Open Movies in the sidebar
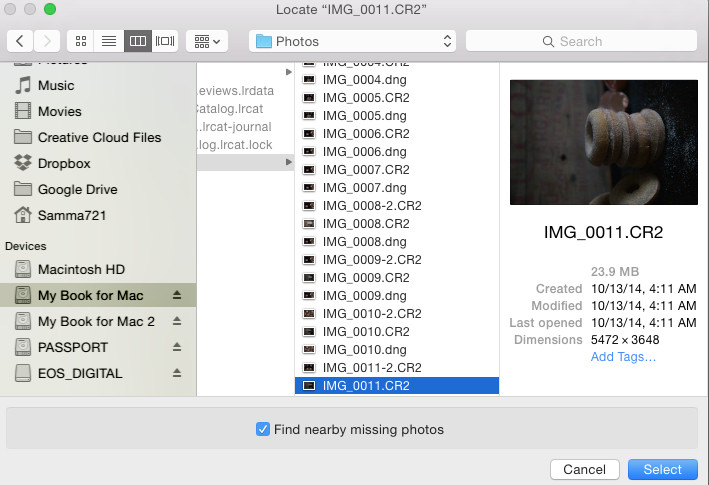This screenshot has height=485, width=709. pyautogui.click(x=59, y=111)
